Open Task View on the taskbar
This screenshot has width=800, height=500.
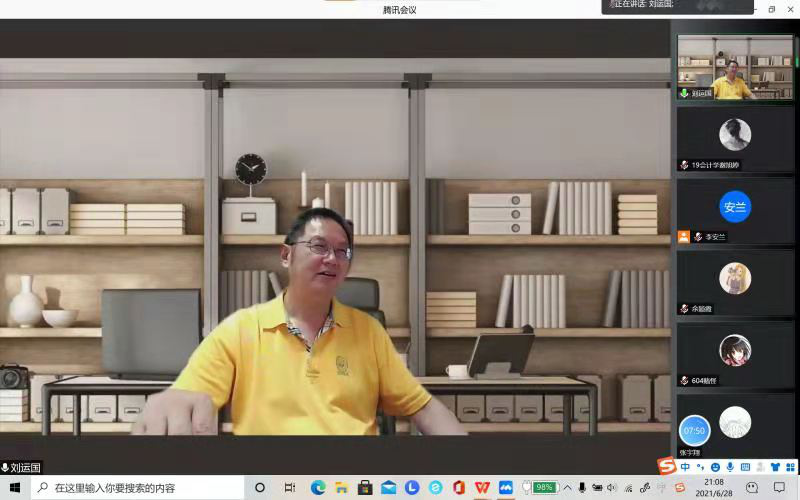click(289, 487)
